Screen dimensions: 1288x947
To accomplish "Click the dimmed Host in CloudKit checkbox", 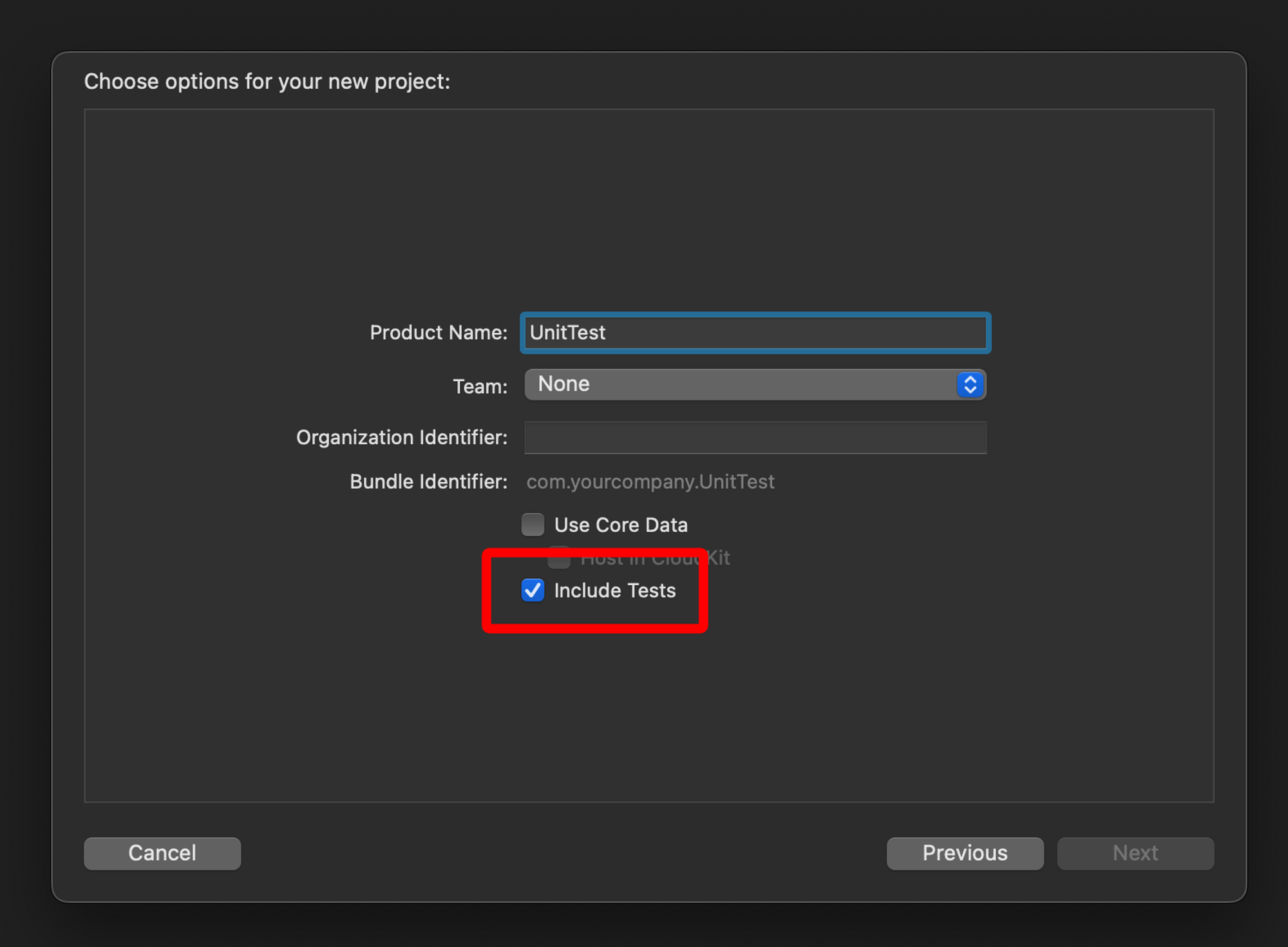I will [559, 559].
